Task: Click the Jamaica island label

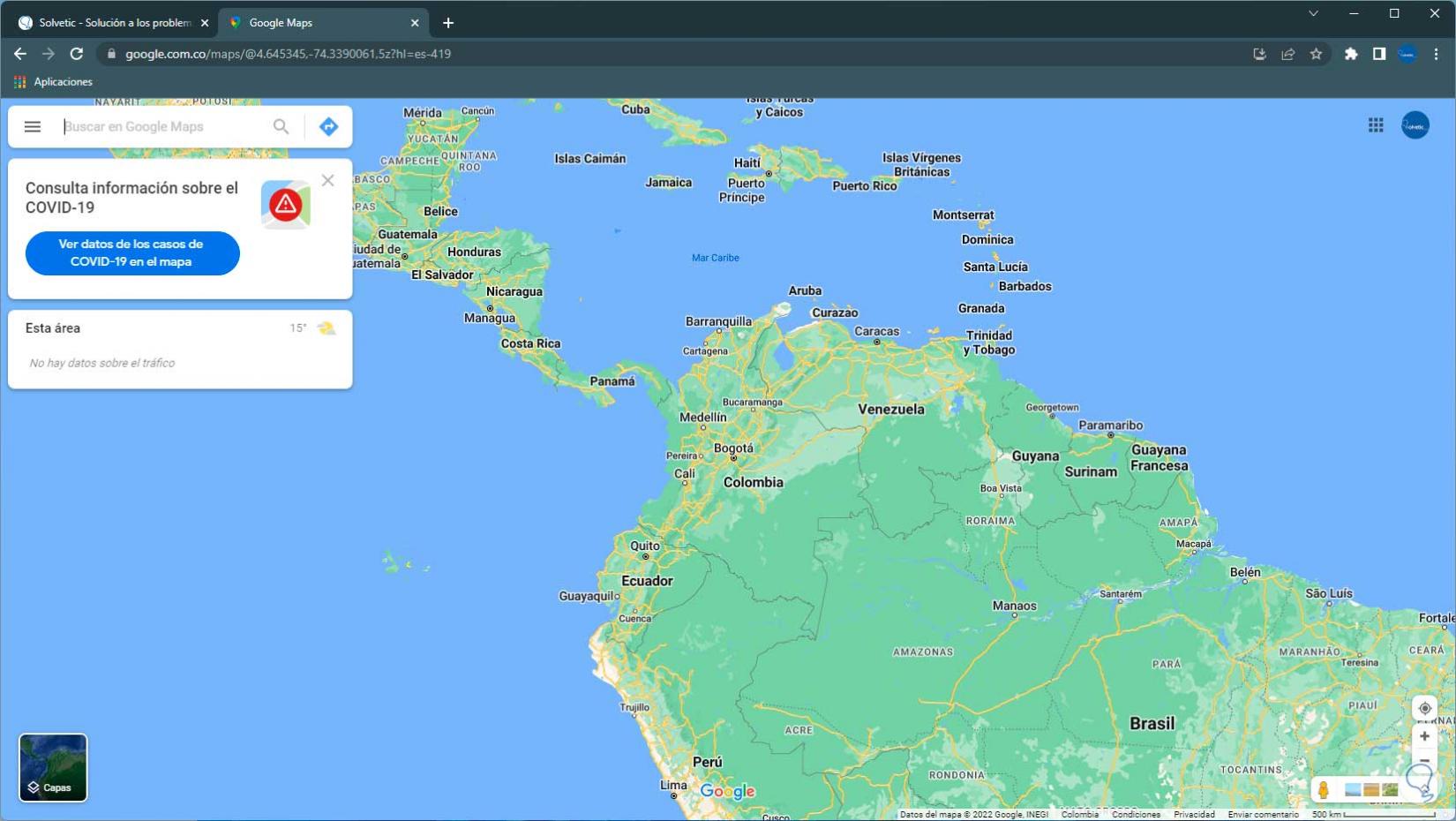Action: [669, 183]
